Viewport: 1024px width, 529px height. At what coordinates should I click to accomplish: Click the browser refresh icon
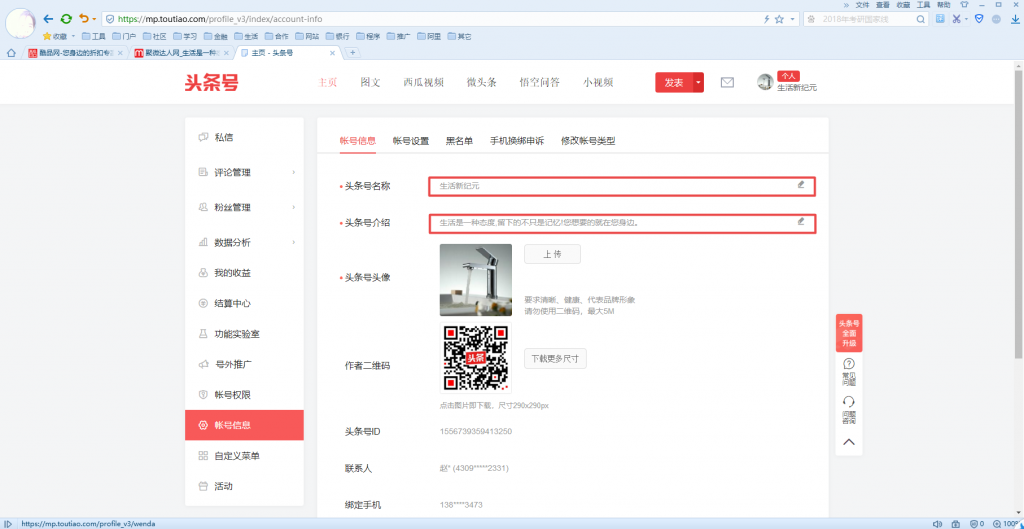(66, 19)
